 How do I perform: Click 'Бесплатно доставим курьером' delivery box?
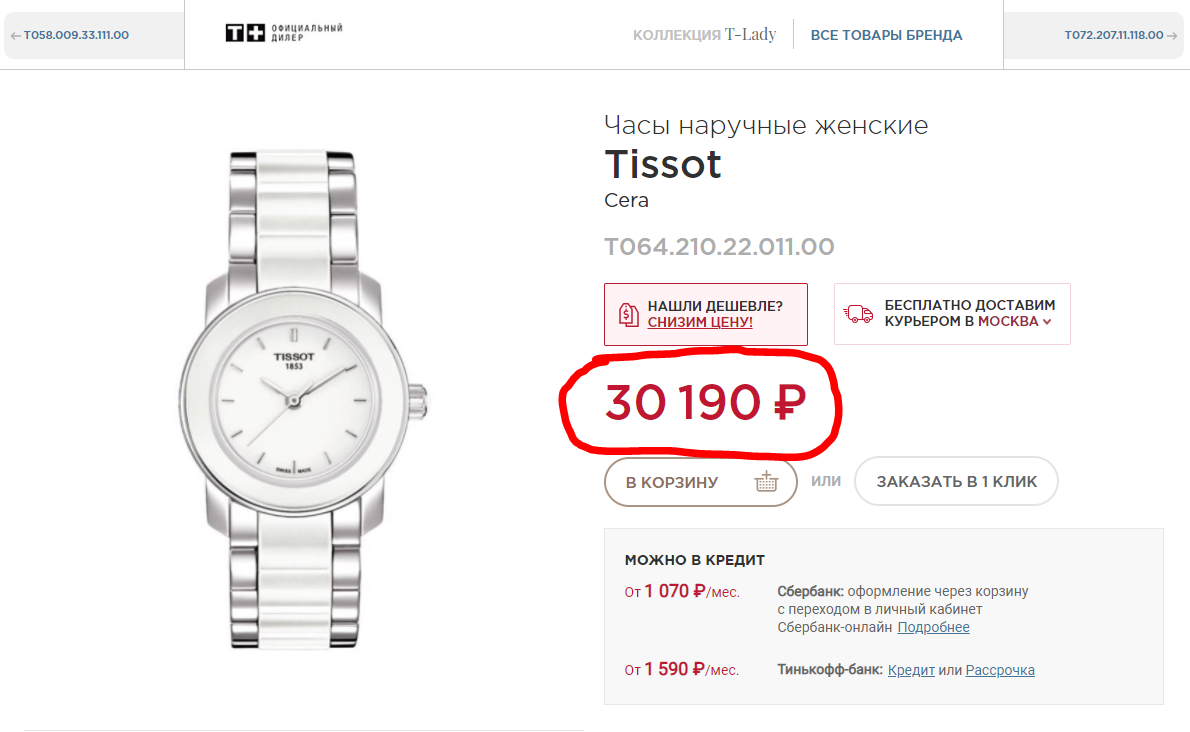(952, 314)
